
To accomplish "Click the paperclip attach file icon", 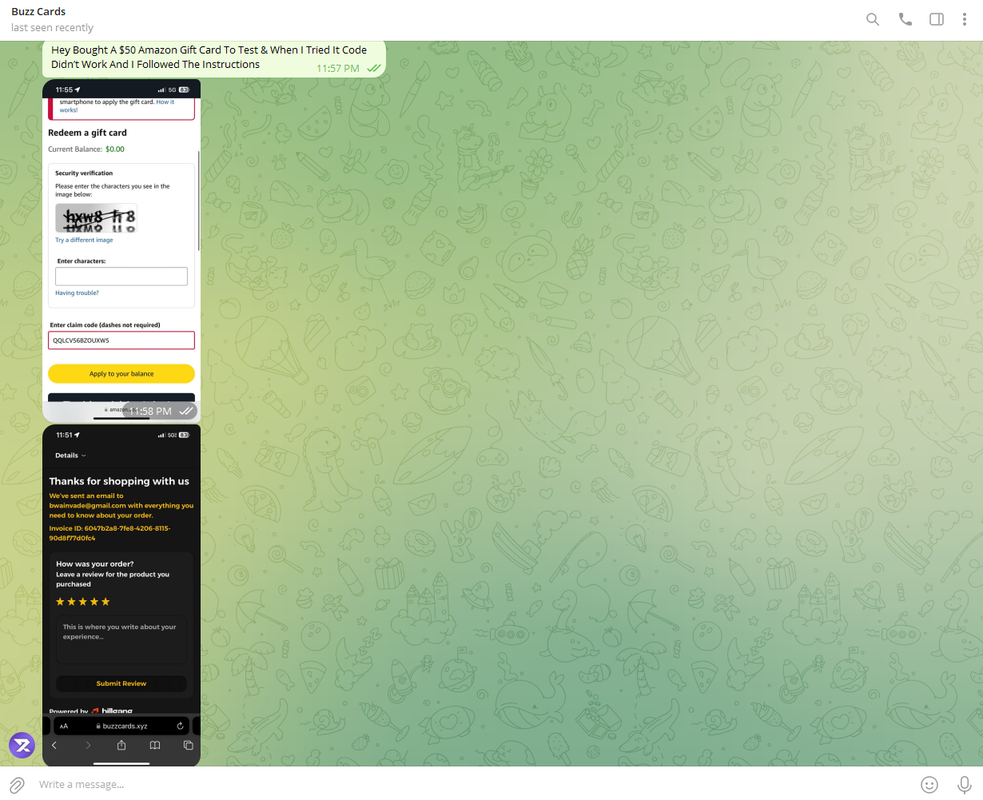I will [x=17, y=784].
